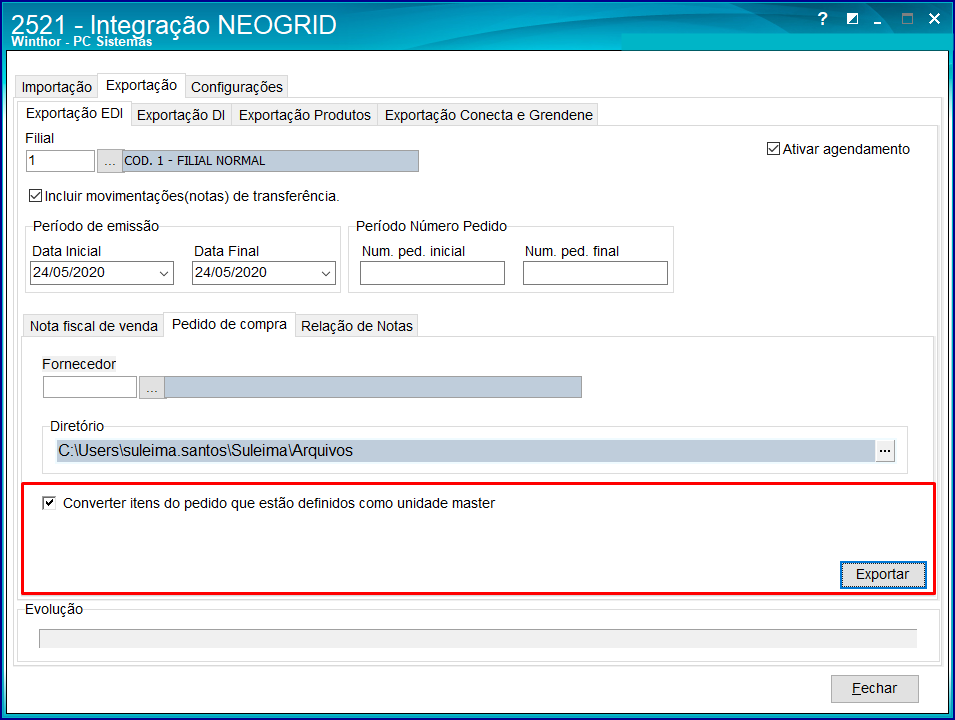The height and width of the screenshot is (720, 955).
Task: Open the Relação de Notas tab
Action: [357, 326]
